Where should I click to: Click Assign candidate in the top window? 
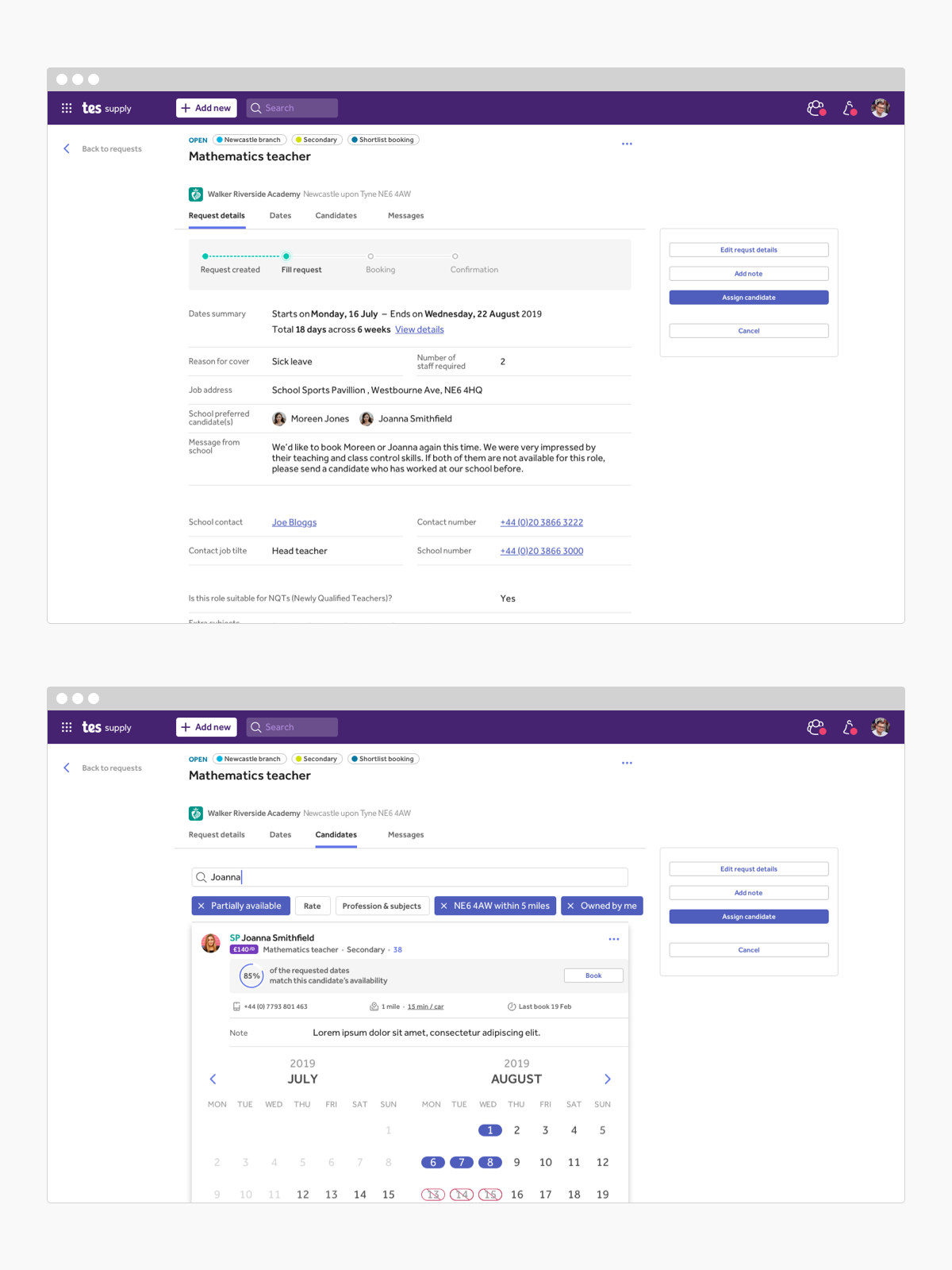pos(749,298)
